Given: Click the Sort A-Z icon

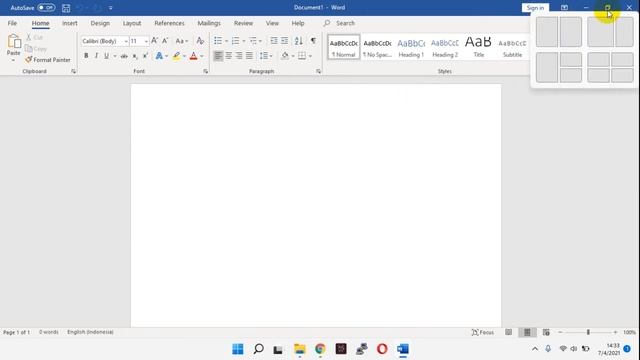Looking at the screenshot, I should 299,41.
